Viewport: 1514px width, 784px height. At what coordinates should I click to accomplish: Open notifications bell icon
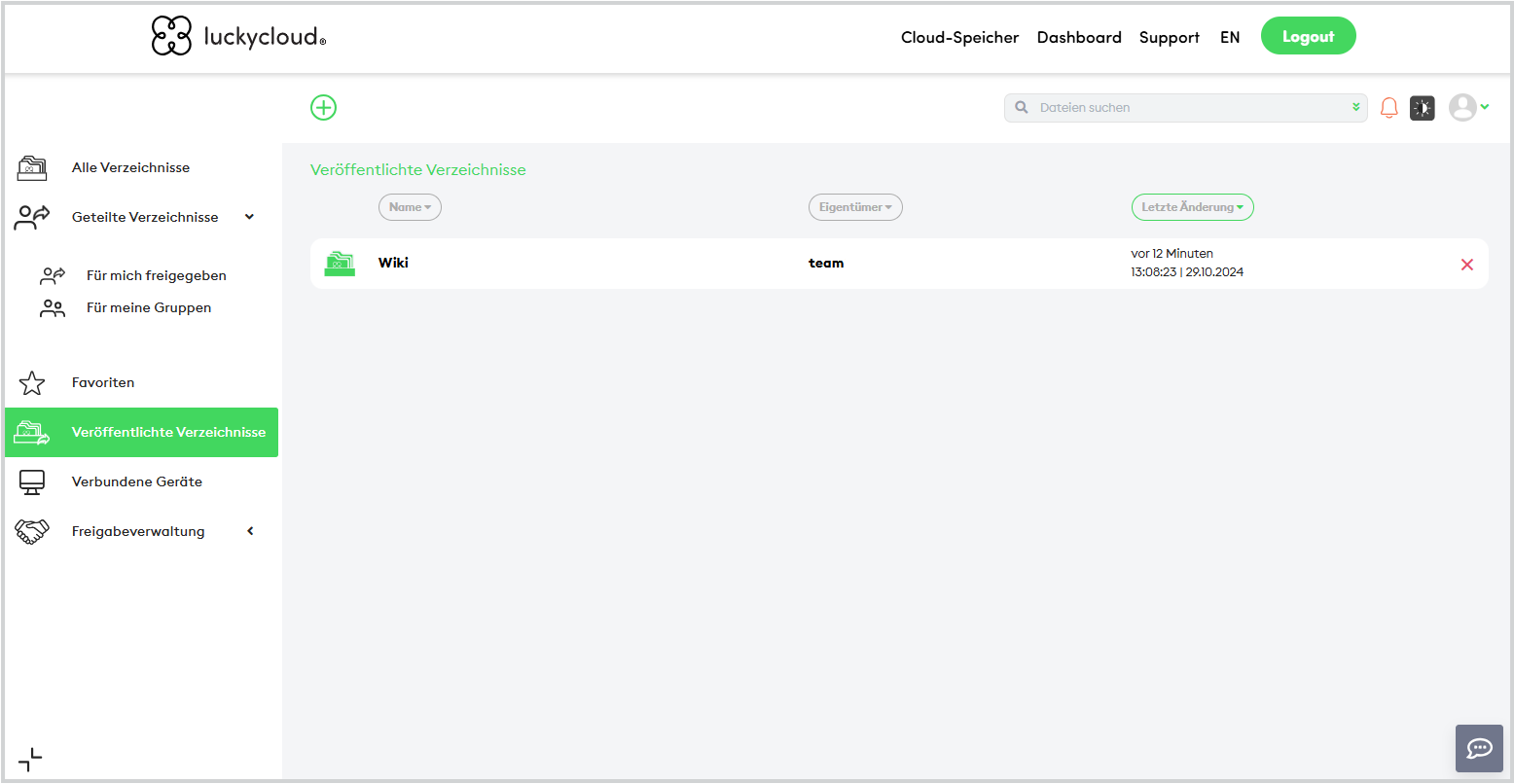point(1389,108)
